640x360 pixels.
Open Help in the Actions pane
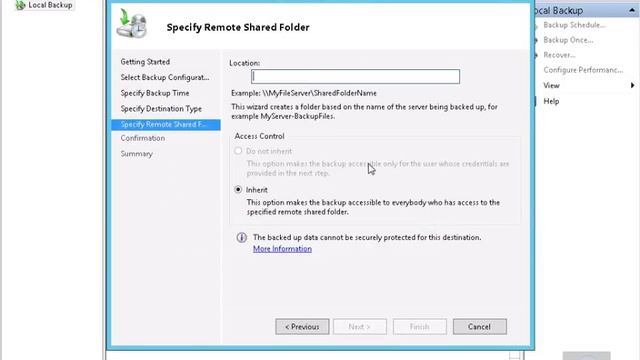pos(551,101)
